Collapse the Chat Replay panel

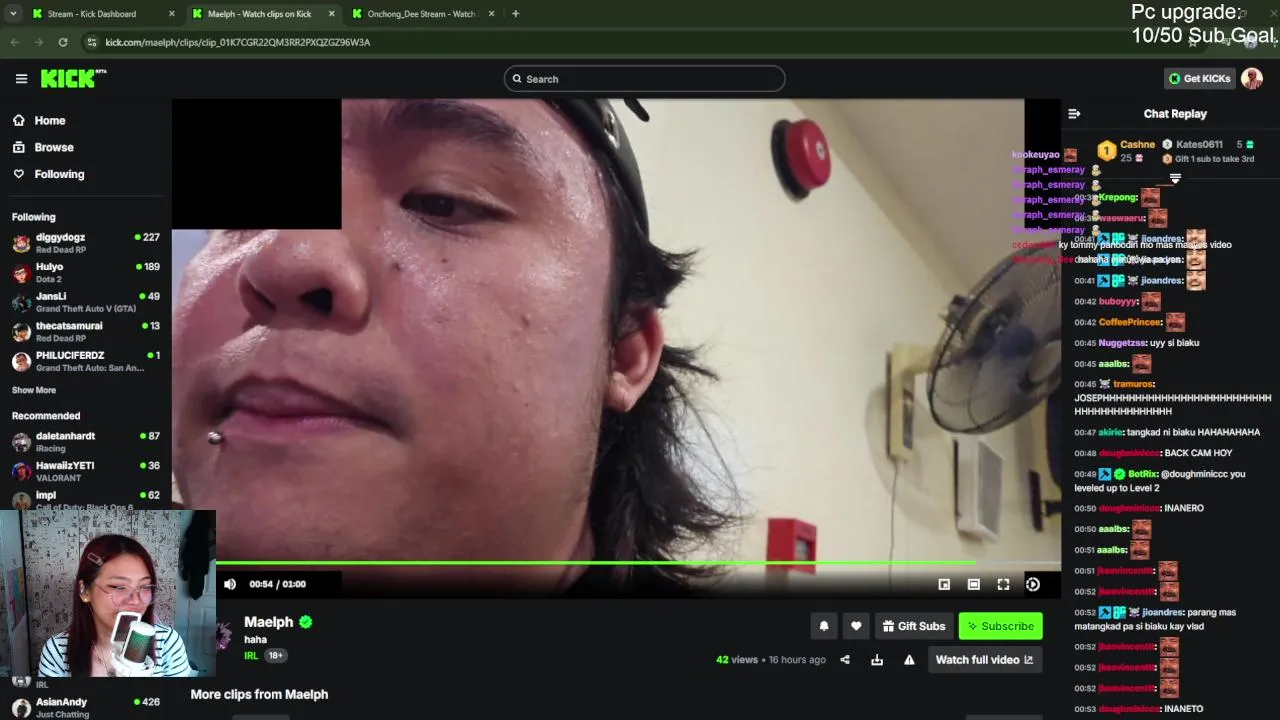(x=1074, y=114)
